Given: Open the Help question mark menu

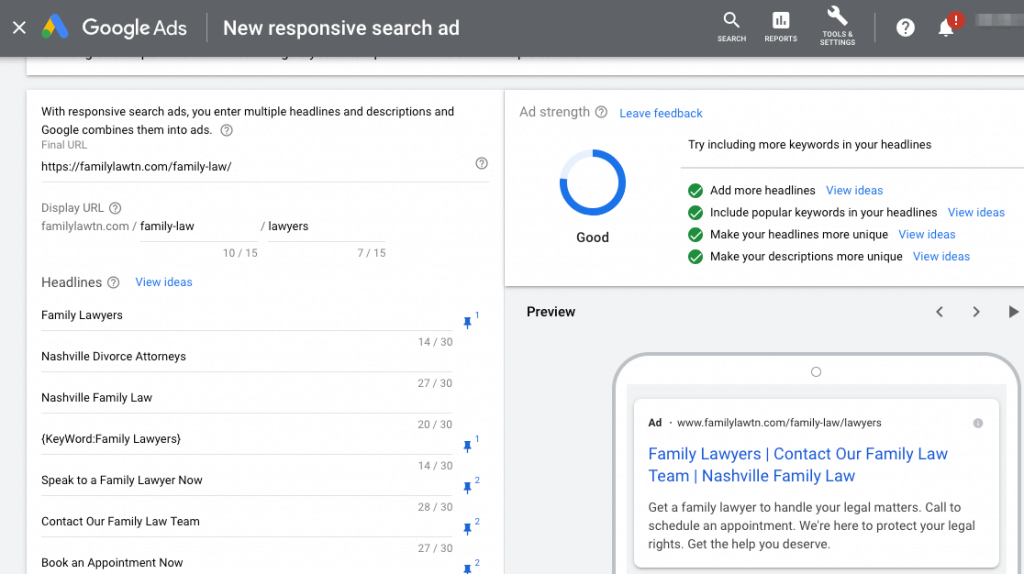Looking at the screenshot, I should click(x=905, y=27).
